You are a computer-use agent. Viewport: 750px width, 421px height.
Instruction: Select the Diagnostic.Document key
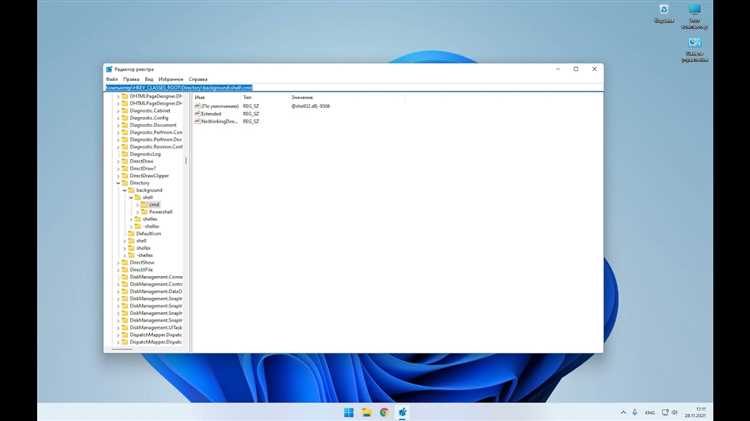[153, 125]
